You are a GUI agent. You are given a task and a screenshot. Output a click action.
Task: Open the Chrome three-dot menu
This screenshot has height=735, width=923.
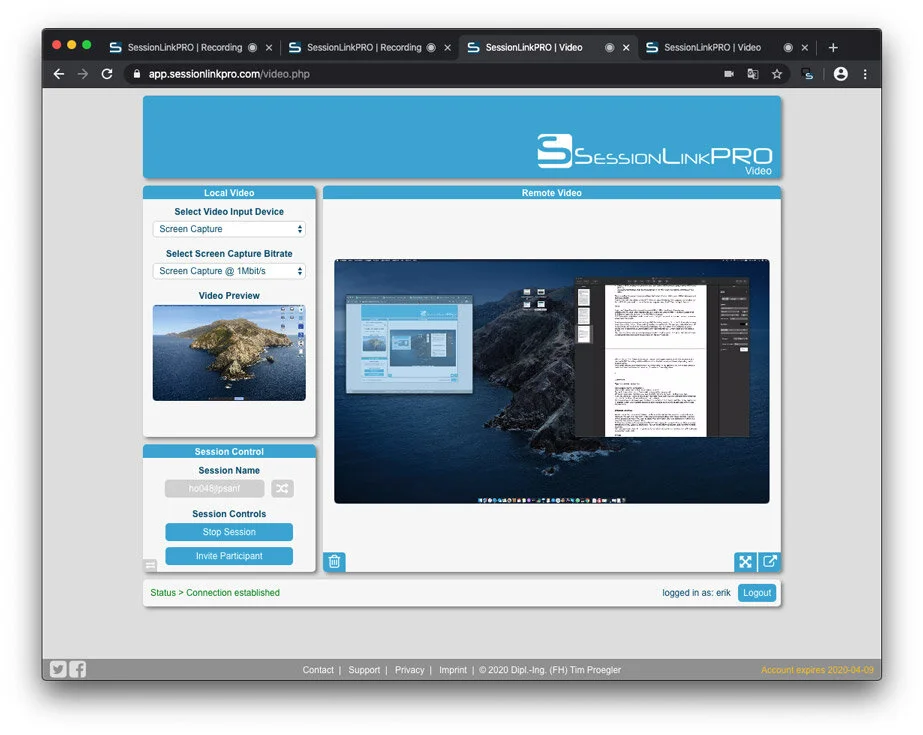[865, 74]
